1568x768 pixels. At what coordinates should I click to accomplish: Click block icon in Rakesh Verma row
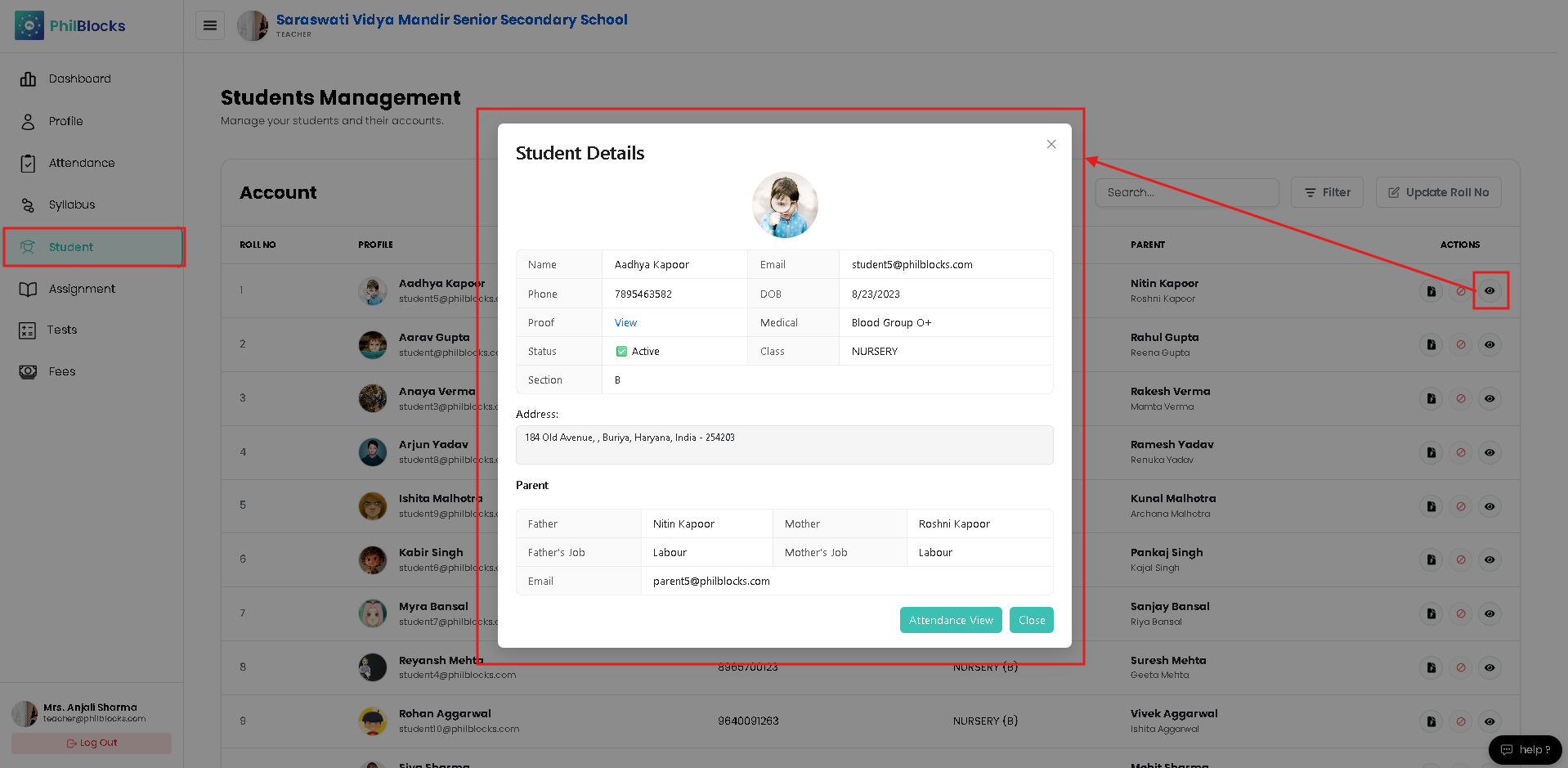click(1461, 398)
